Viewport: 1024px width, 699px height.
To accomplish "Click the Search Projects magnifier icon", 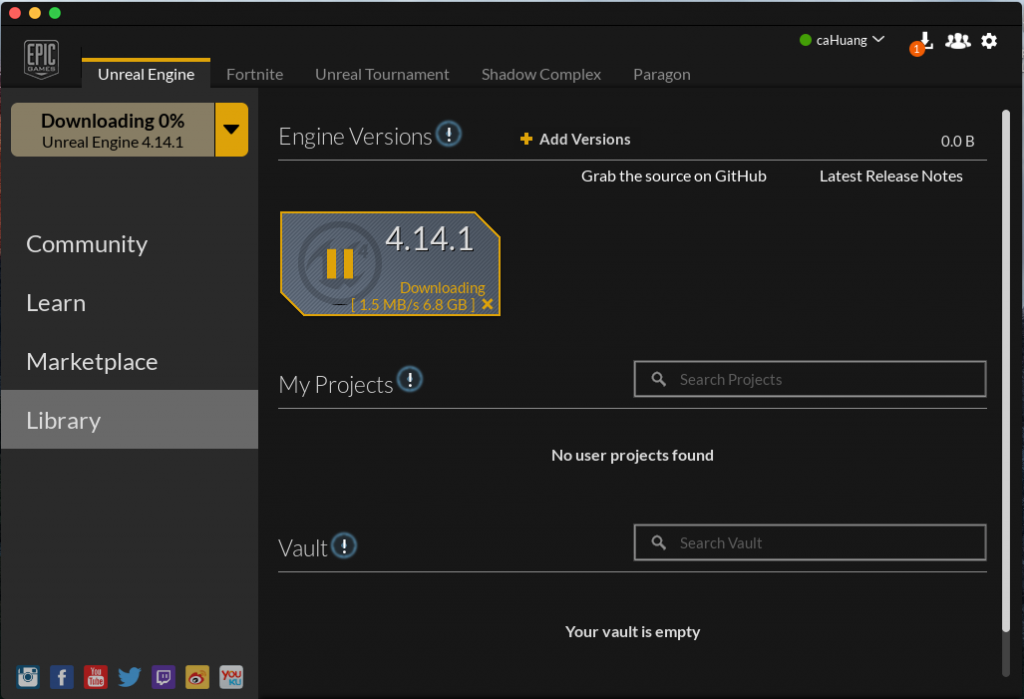I will (x=658, y=379).
